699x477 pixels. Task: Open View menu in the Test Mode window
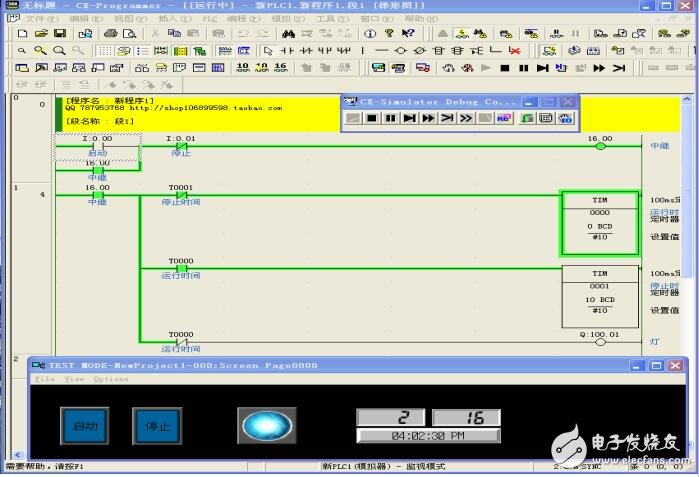coord(74,380)
